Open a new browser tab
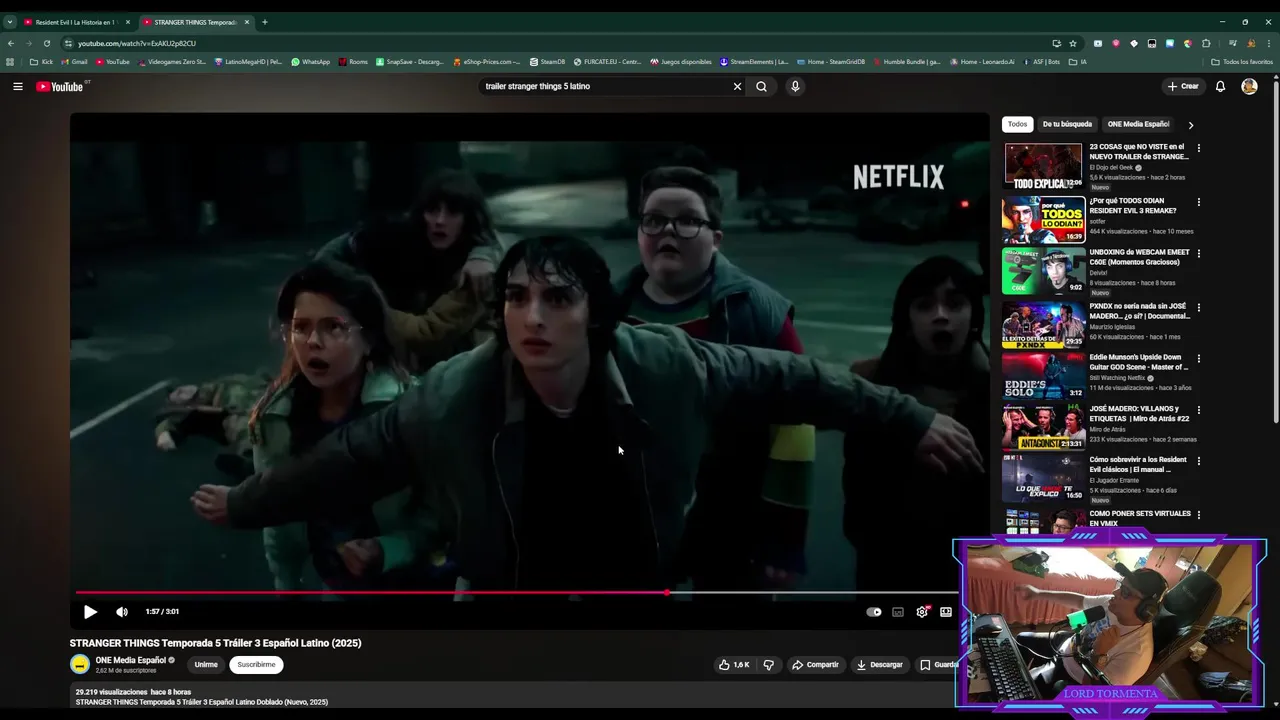Viewport: 1280px width, 720px height. [x=265, y=22]
